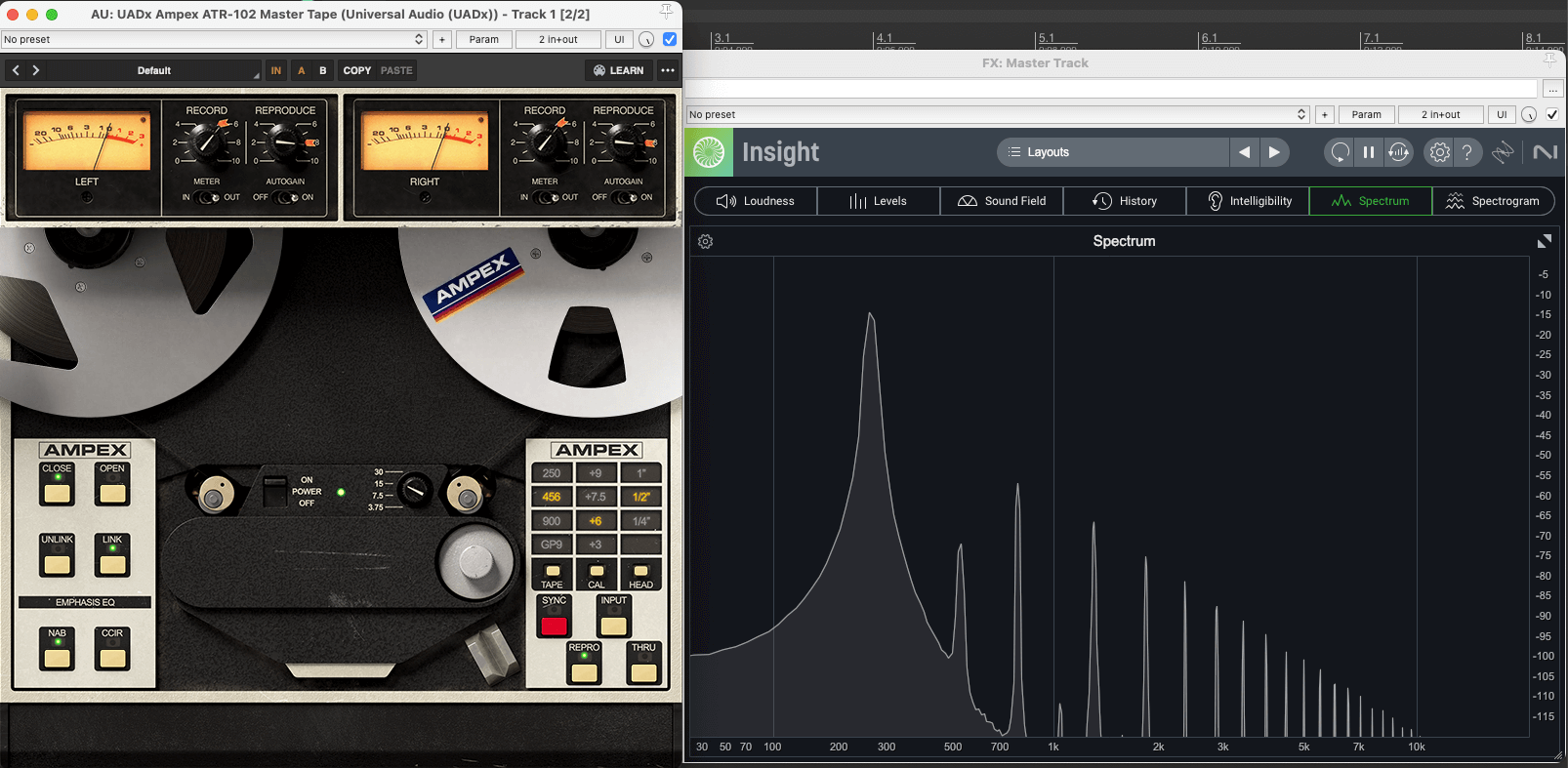Click the Spectrum panel options gear
Image resolution: width=1568 pixels, height=768 pixels.
(706, 242)
